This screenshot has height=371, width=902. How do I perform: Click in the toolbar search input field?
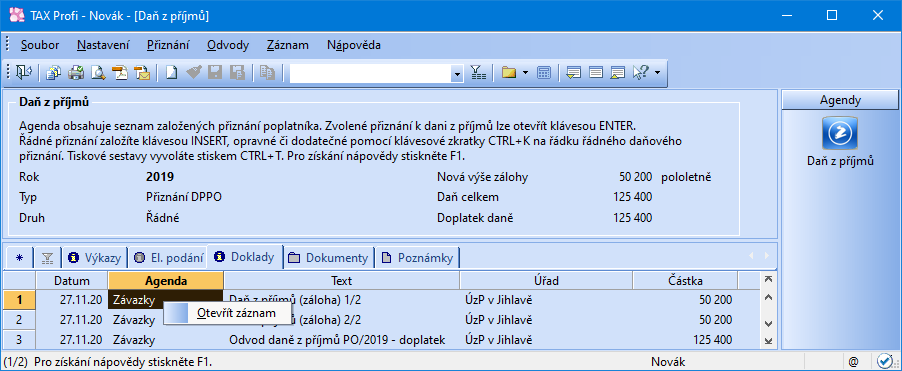(370, 74)
